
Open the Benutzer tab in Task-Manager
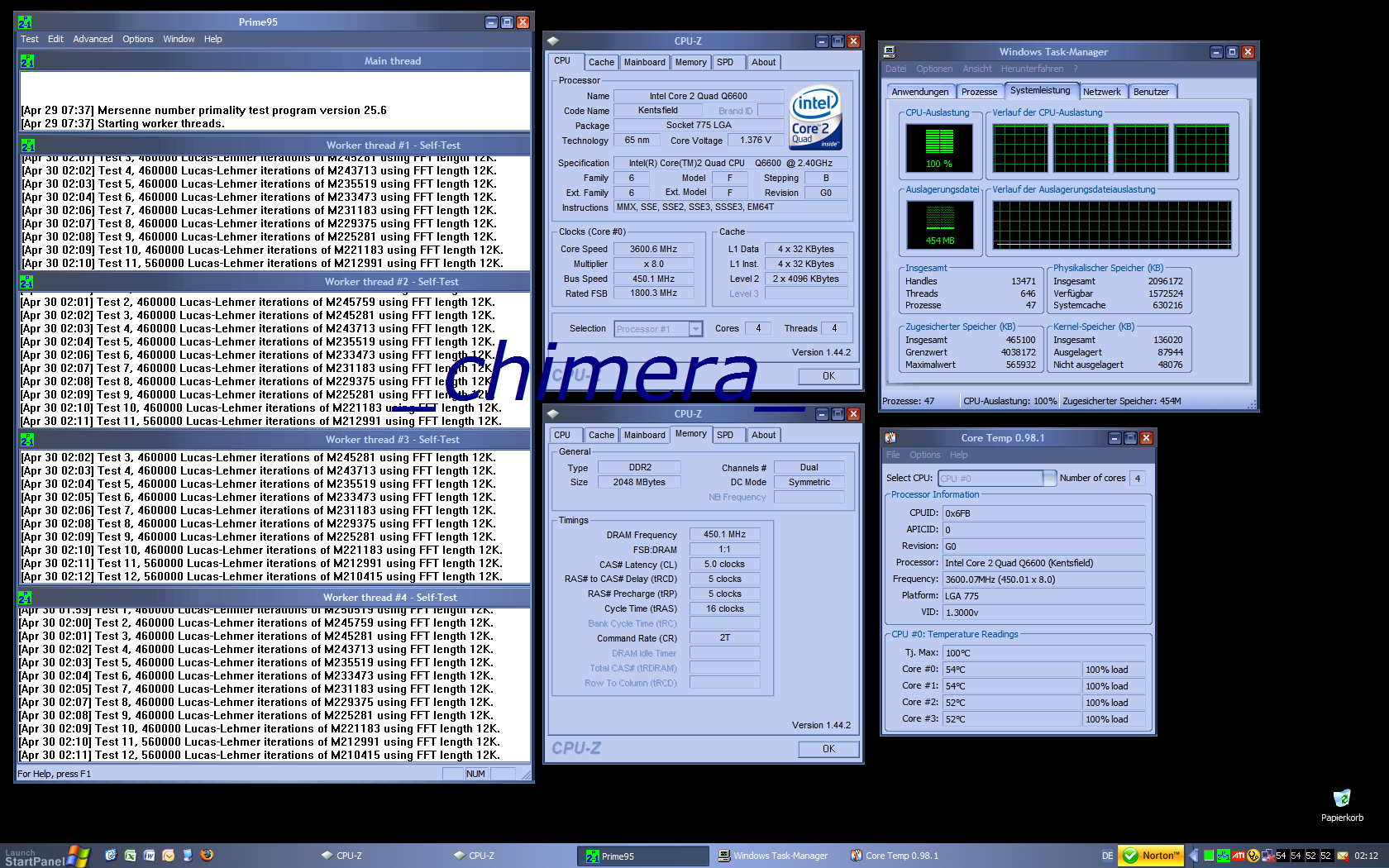point(1151,92)
